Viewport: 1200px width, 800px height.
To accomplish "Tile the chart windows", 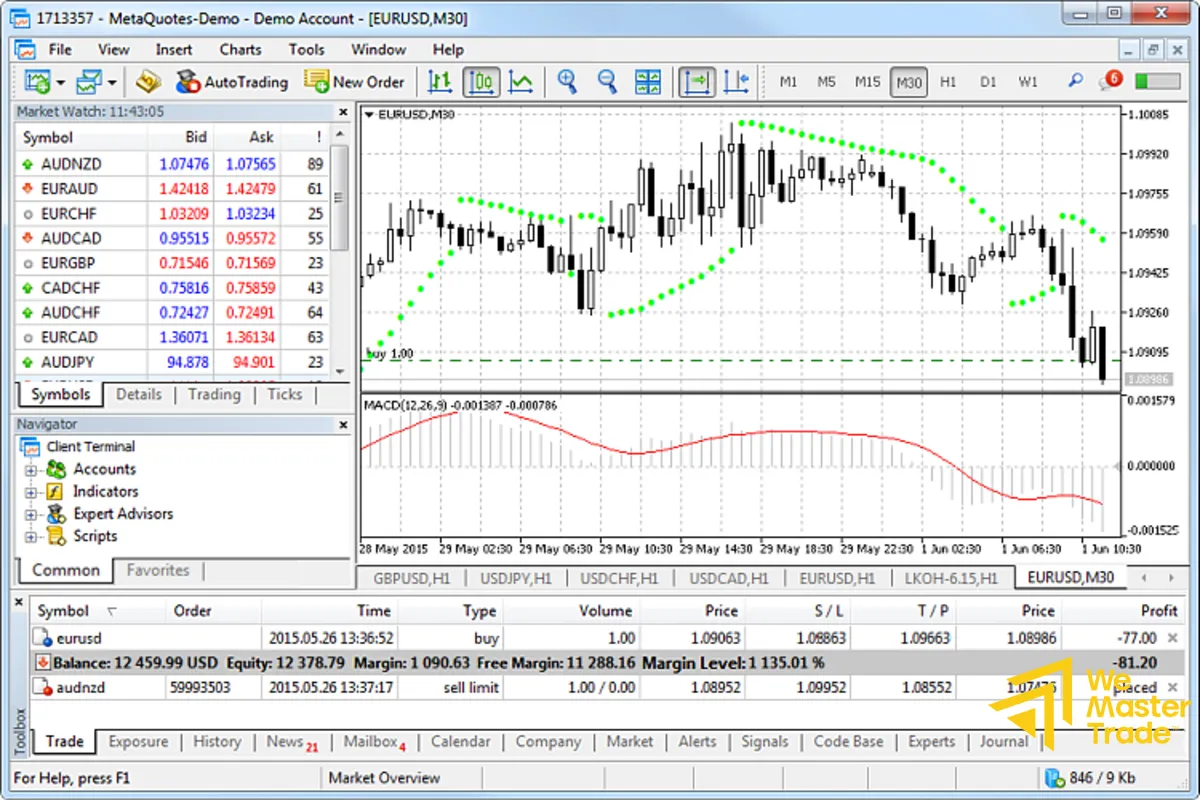I will [647, 82].
